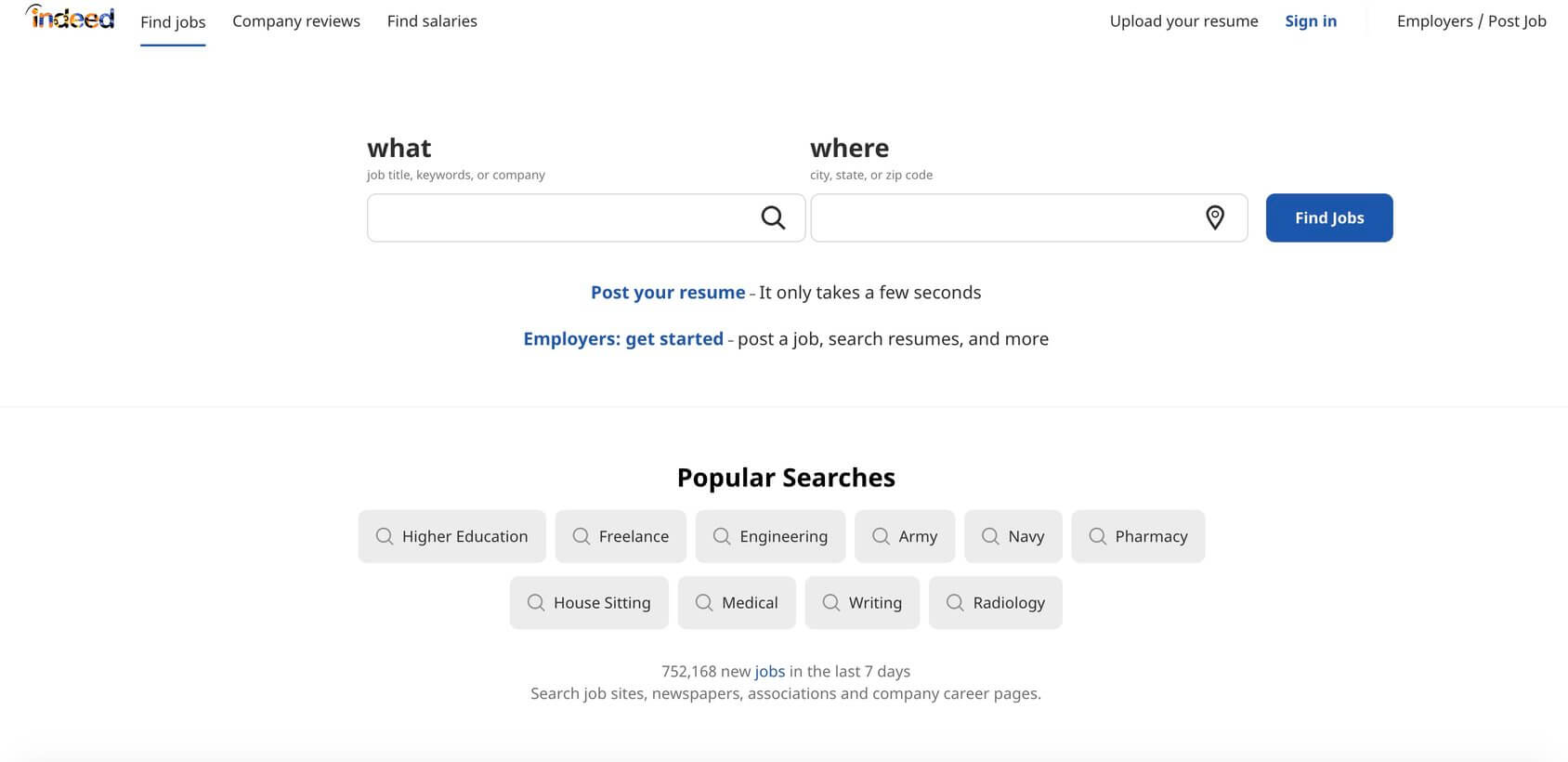Open the Find jobs tab
Image resolution: width=1568 pixels, height=762 pixels.
[173, 21]
